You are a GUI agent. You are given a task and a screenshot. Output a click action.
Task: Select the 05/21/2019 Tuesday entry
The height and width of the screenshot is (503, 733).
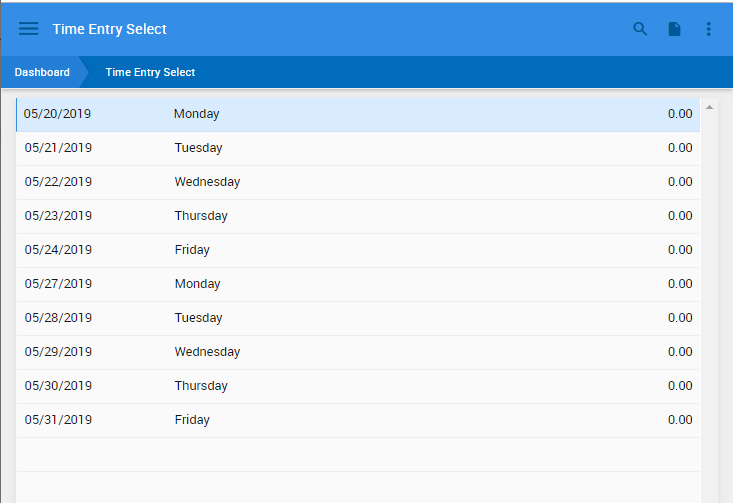click(358, 149)
